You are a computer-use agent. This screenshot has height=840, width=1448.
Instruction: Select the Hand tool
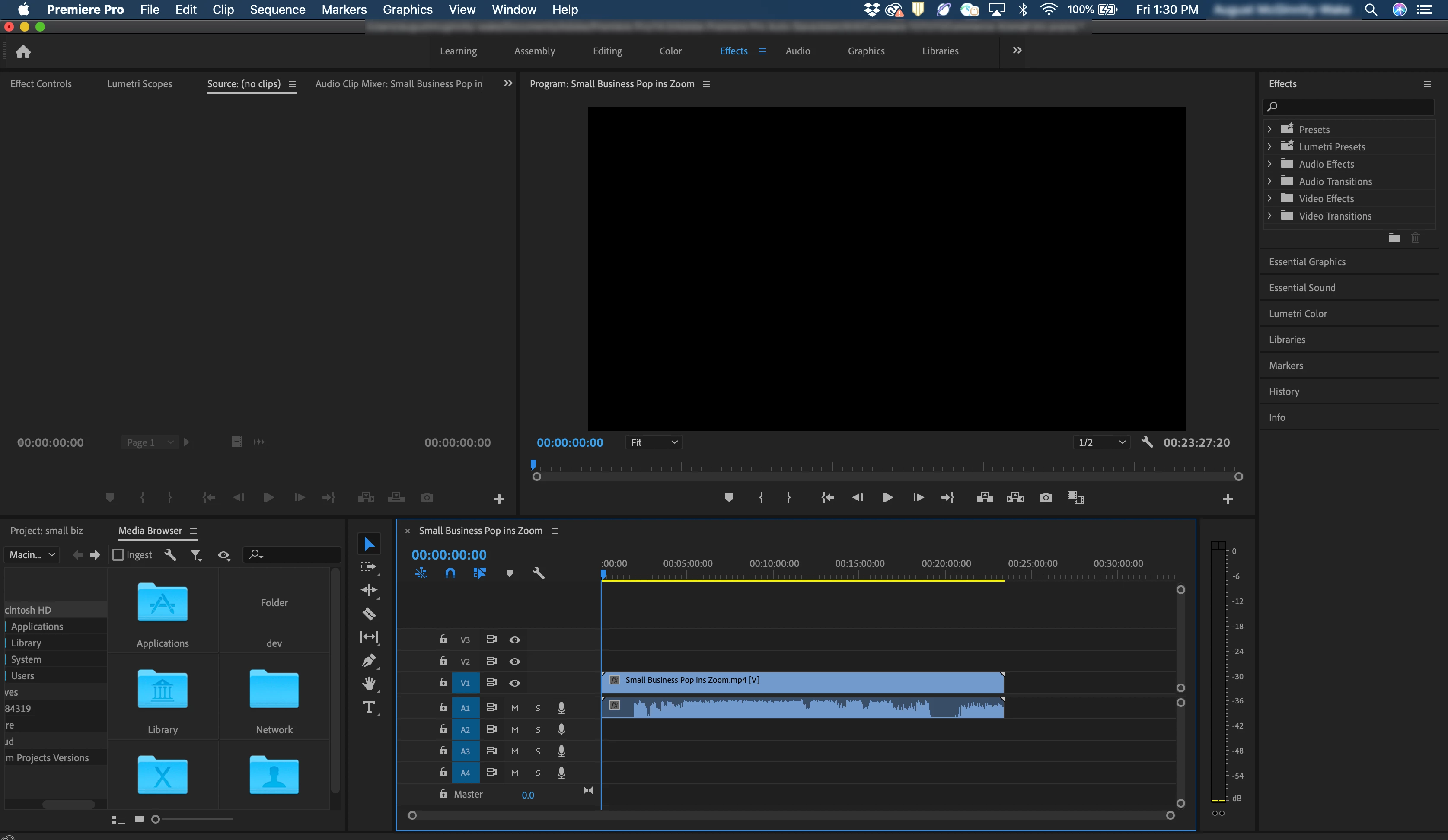click(x=369, y=683)
